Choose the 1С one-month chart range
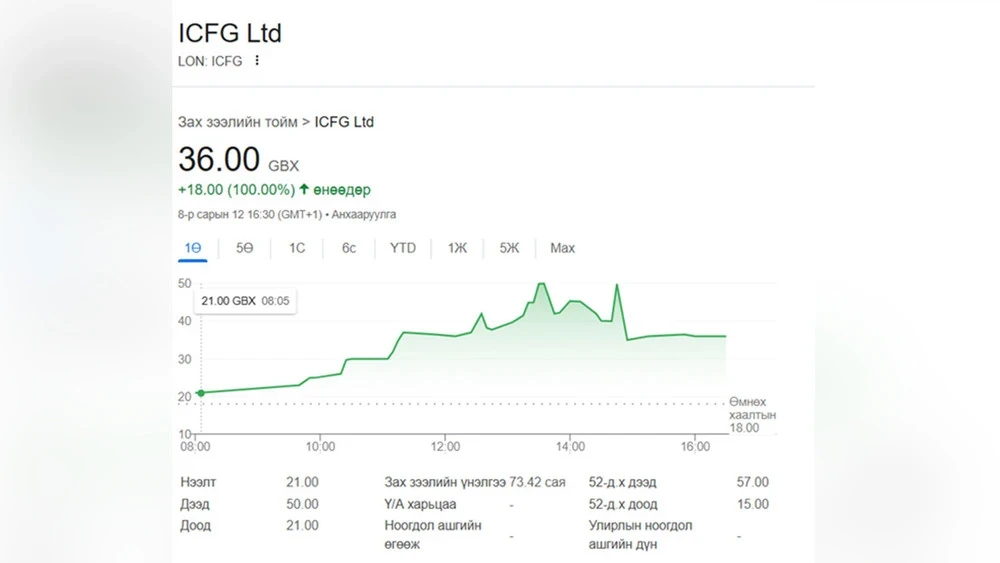This screenshot has height=563, width=1000. pyautogui.click(x=297, y=248)
